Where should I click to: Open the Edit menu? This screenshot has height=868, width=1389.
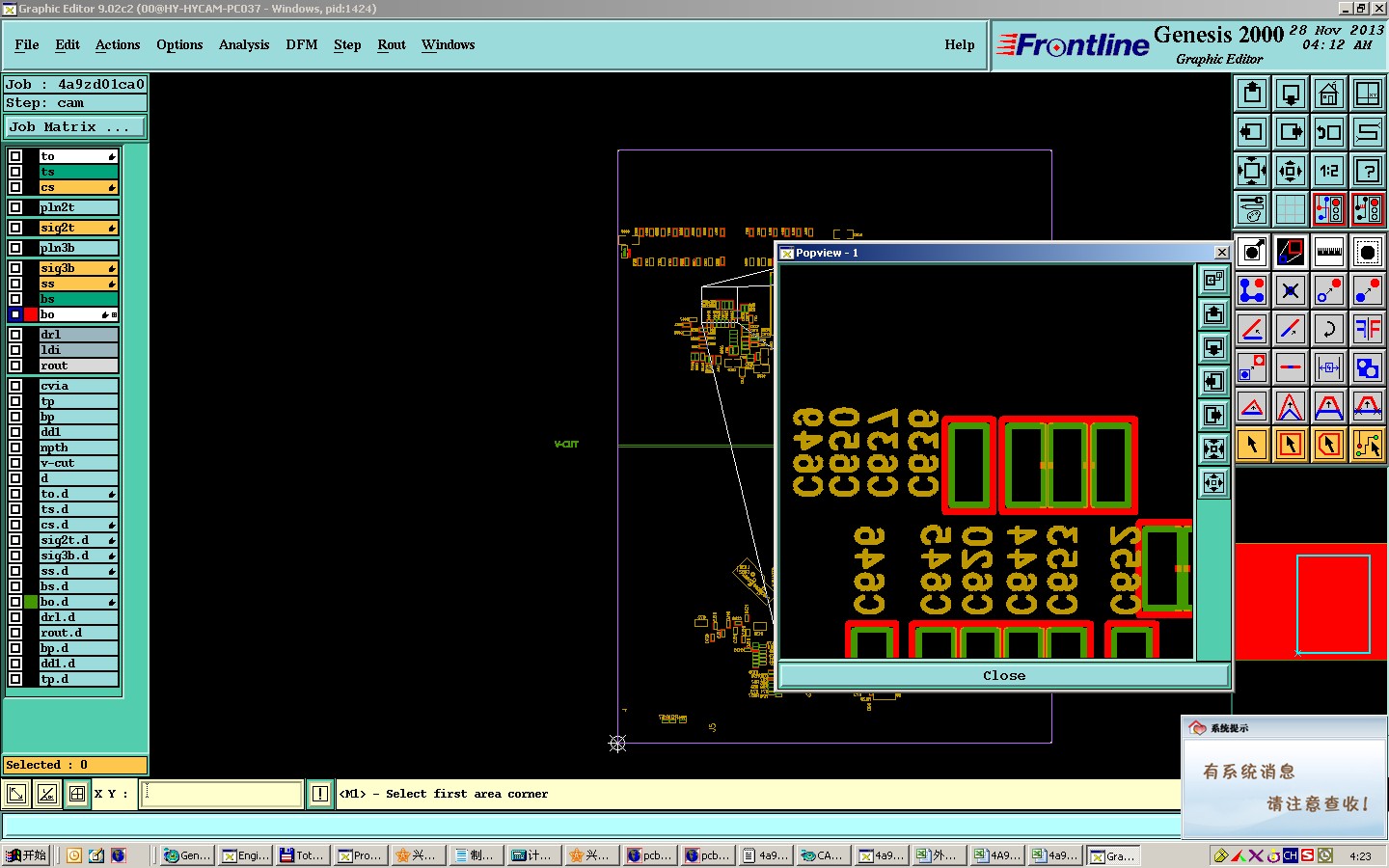[x=68, y=44]
